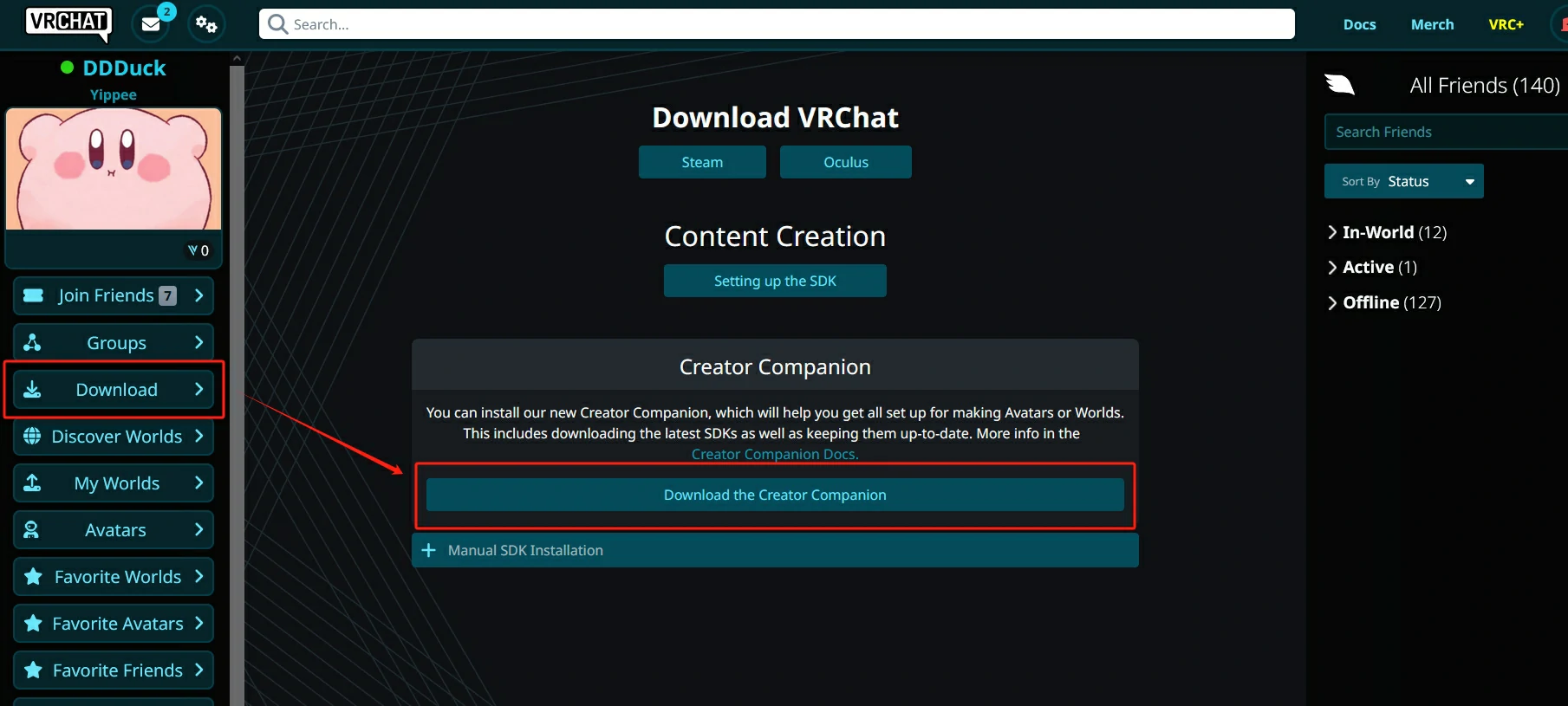The height and width of the screenshot is (706, 1568).
Task: Open the Sort By Status dropdown
Action: tap(1403, 181)
